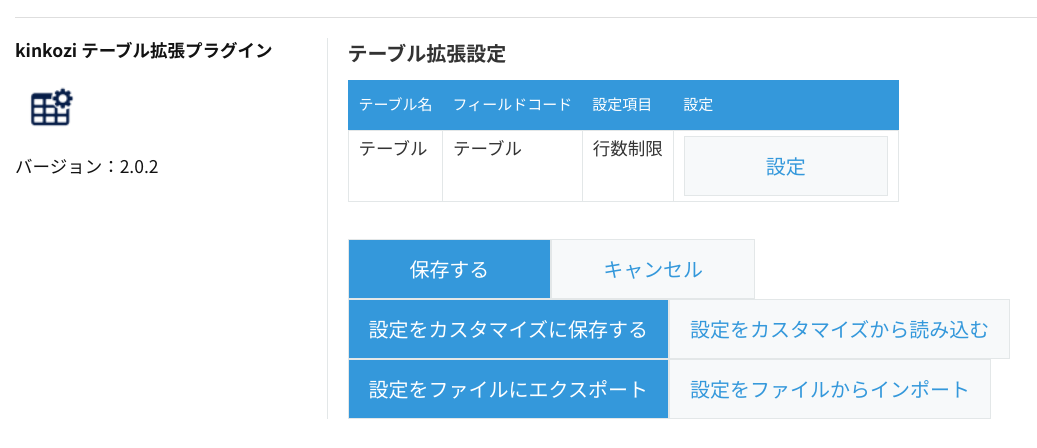Click the vertical divider beside plugin info
This screenshot has height=448, width=1037.
point(327,228)
